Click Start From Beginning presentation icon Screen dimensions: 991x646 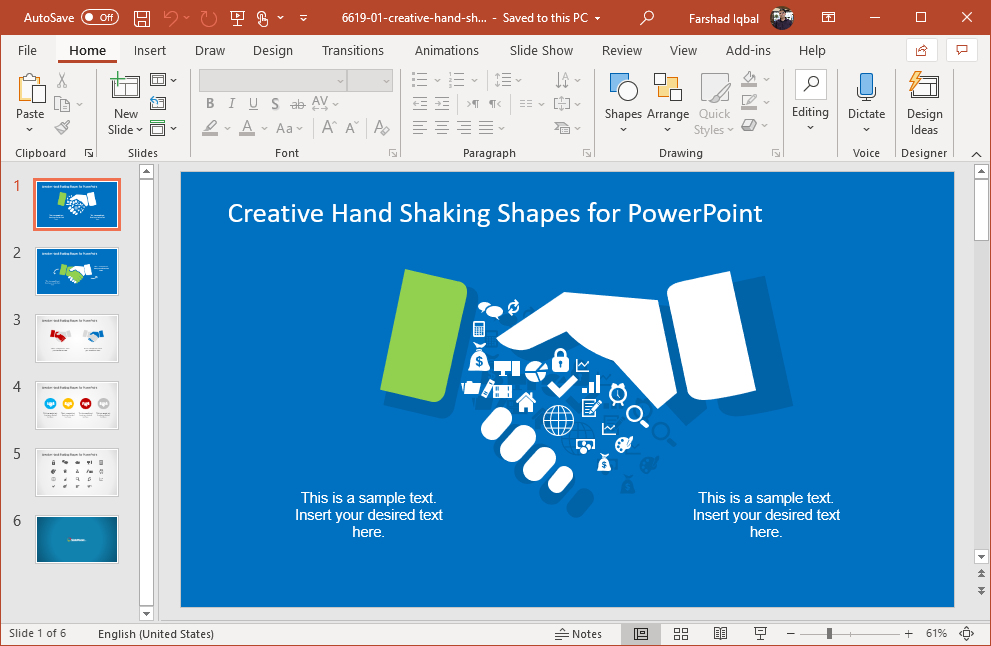(x=237, y=18)
